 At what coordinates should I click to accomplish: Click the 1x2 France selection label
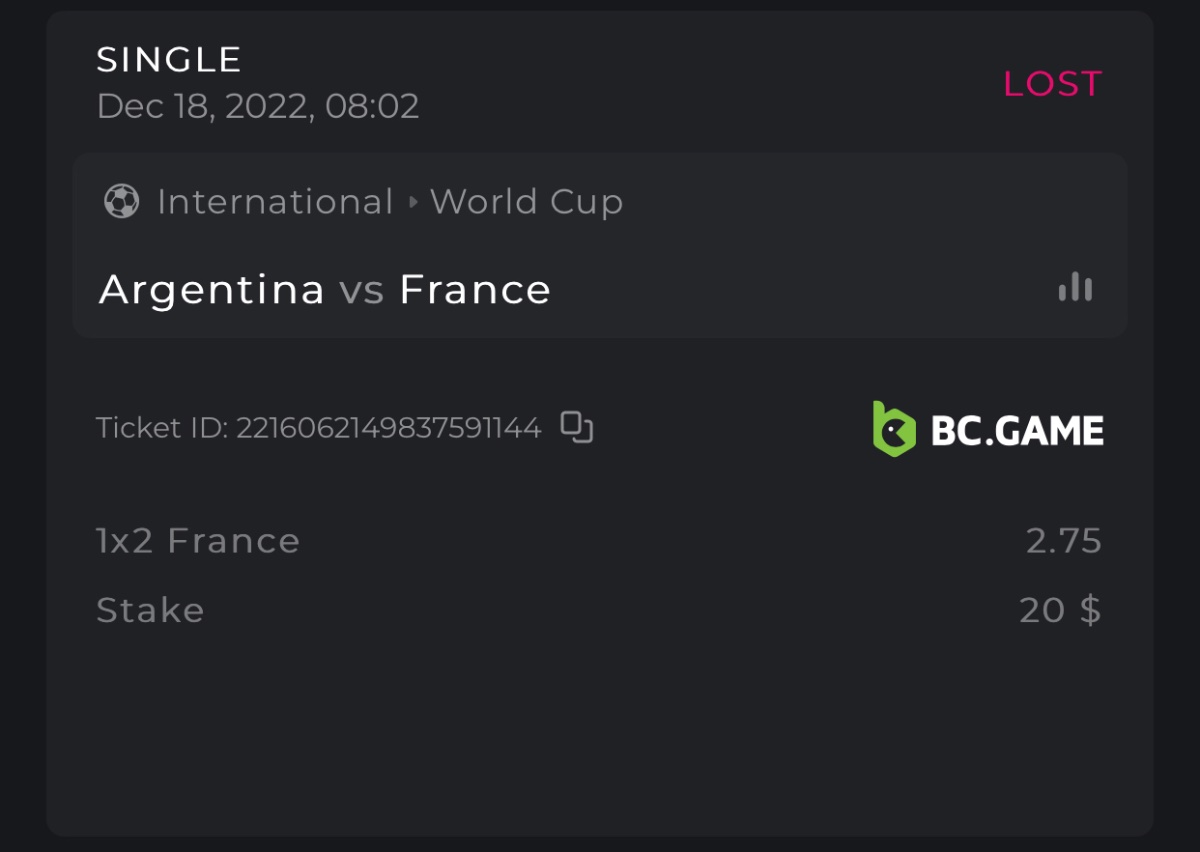(x=198, y=541)
